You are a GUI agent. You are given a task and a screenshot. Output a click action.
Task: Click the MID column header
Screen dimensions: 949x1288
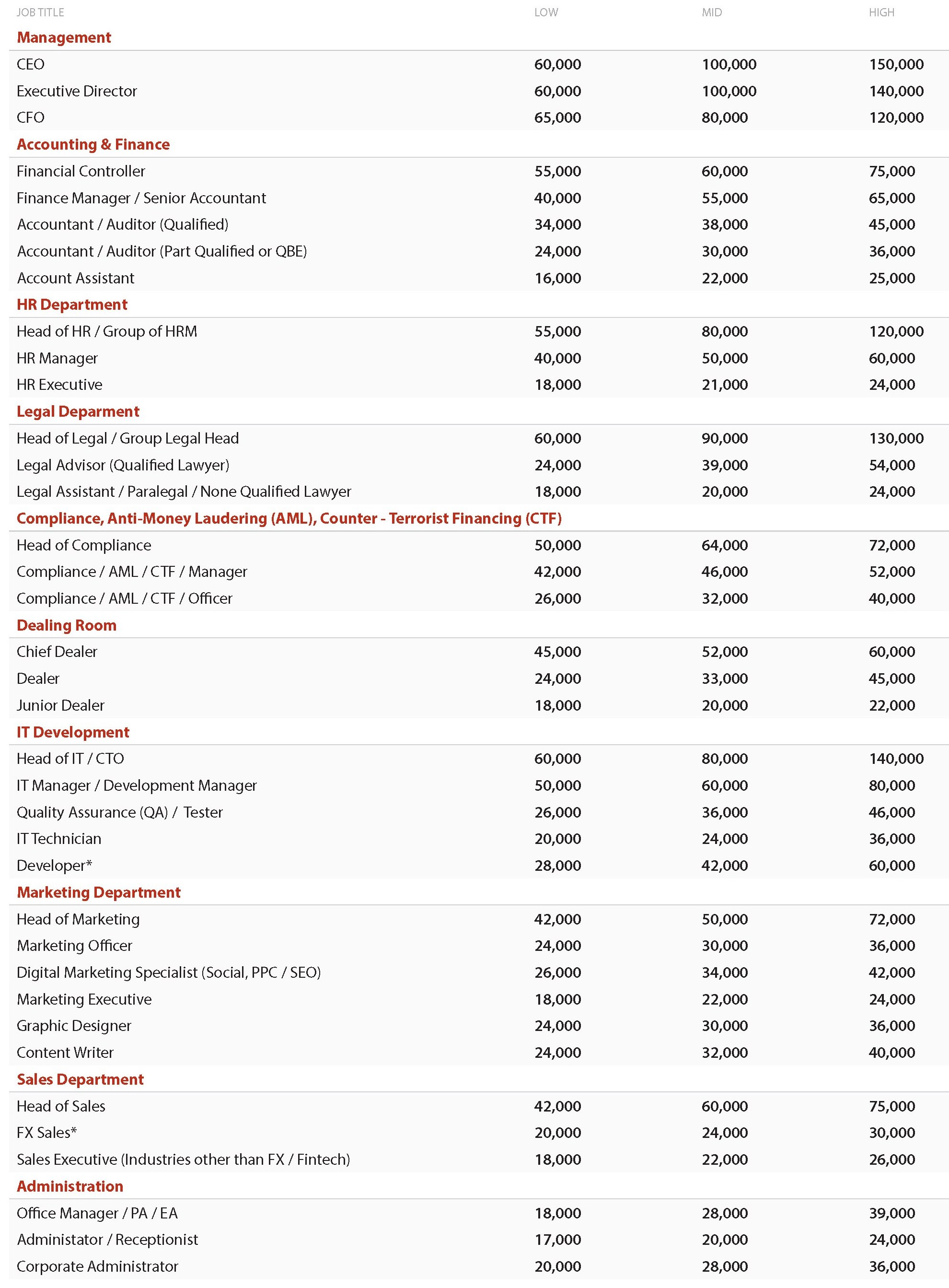point(712,12)
